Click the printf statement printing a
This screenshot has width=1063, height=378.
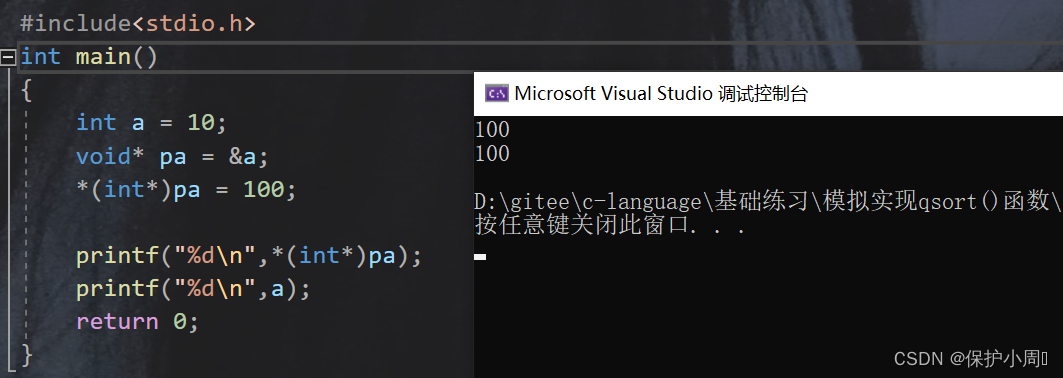[x=193, y=289]
